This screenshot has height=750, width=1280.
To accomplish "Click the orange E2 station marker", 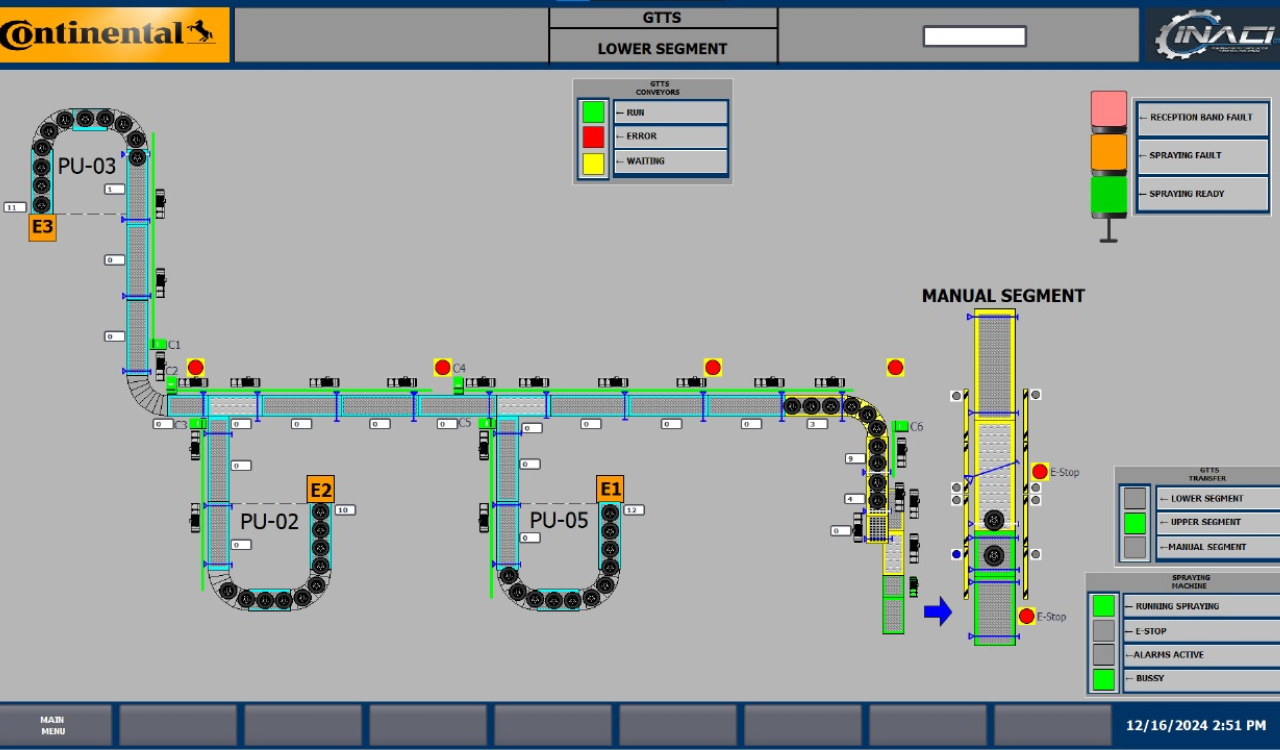I will pyautogui.click(x=320, y=490).
